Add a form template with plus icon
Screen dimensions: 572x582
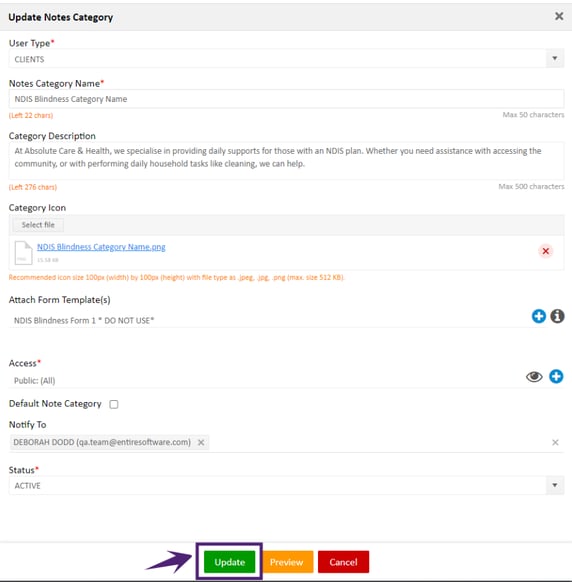coord(539,316)
